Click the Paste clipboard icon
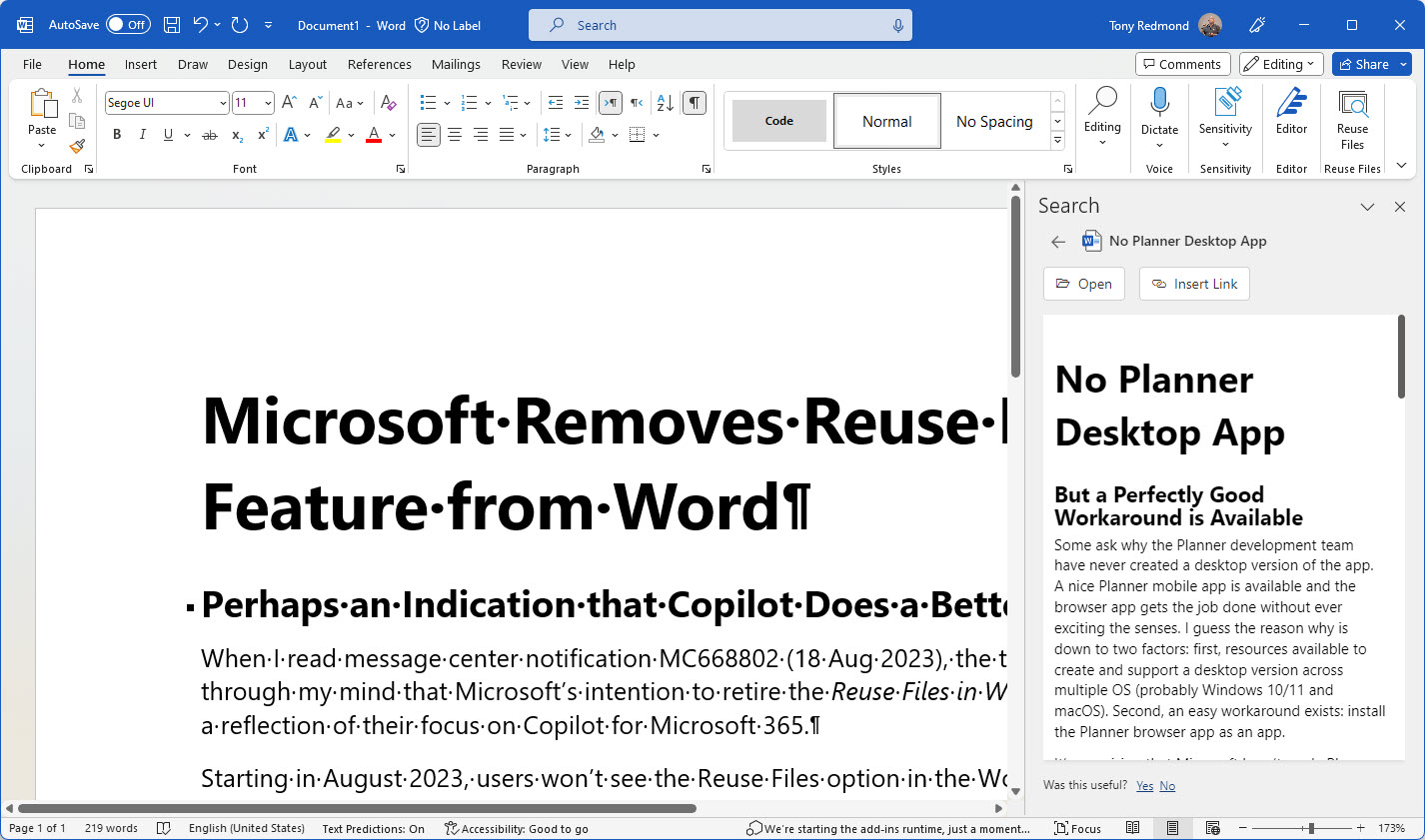 42,104
